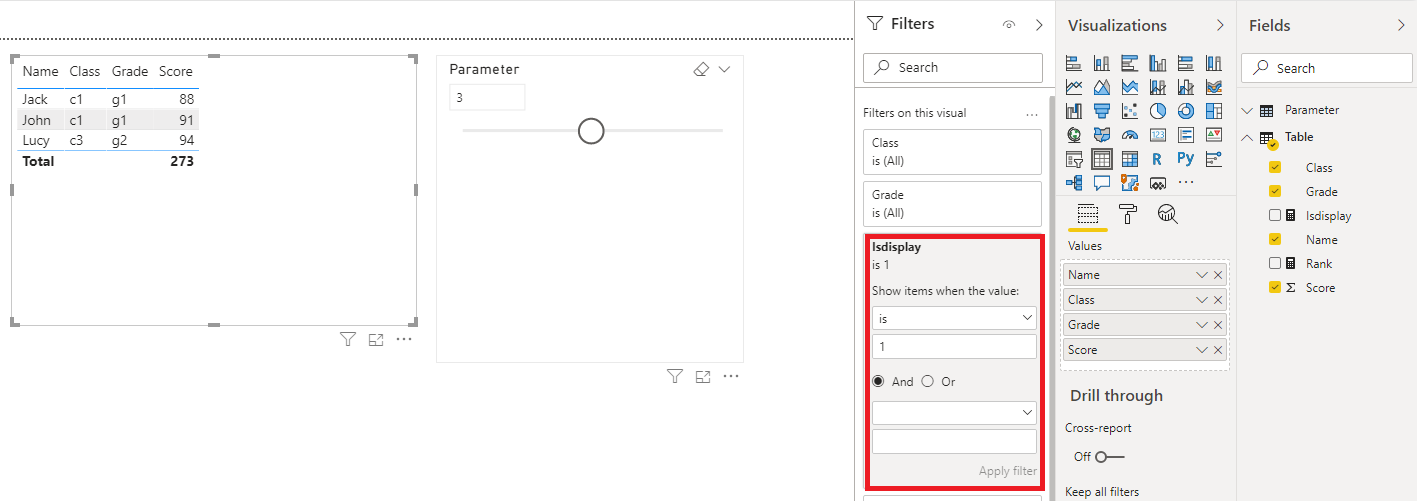
Task: Select the Matrix visual
Action: 1130,159
